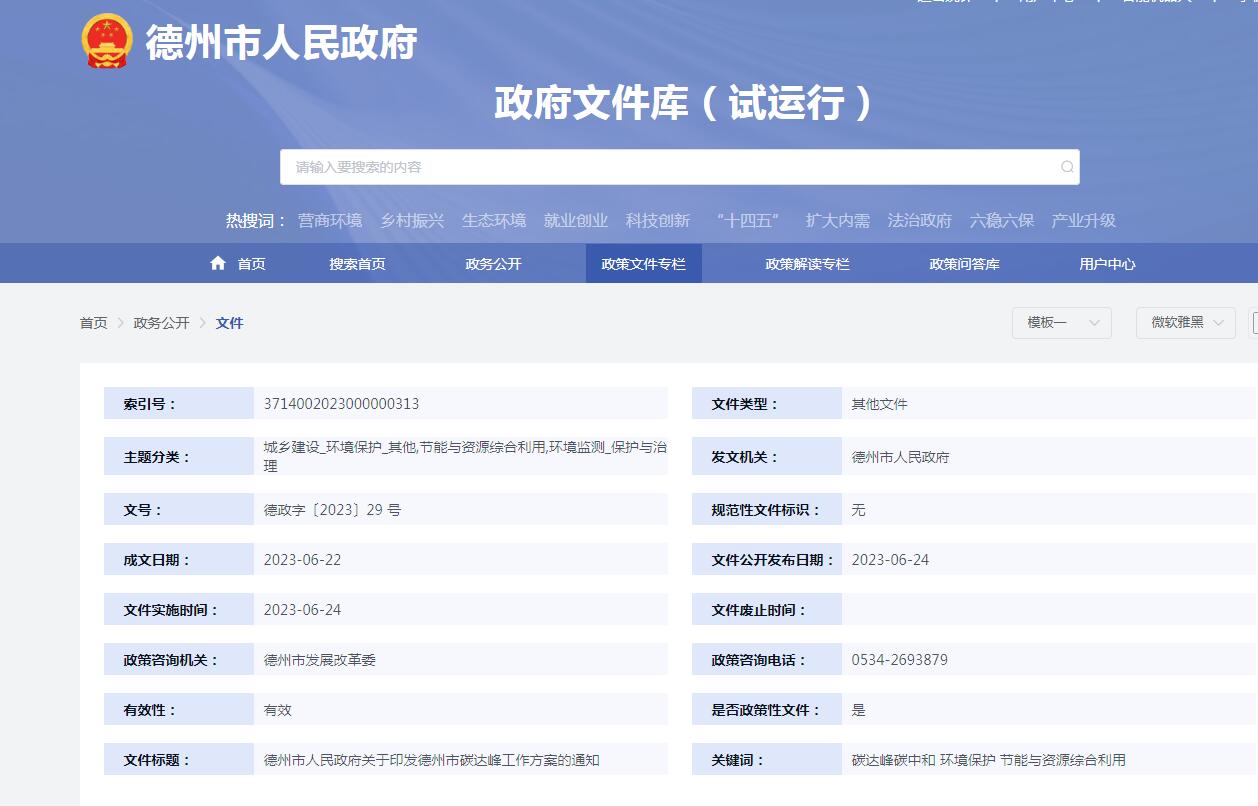1258x806 pixels.
Task: Go to 用户中心 from the navigation bar
Action: [x=1106, y=263]
